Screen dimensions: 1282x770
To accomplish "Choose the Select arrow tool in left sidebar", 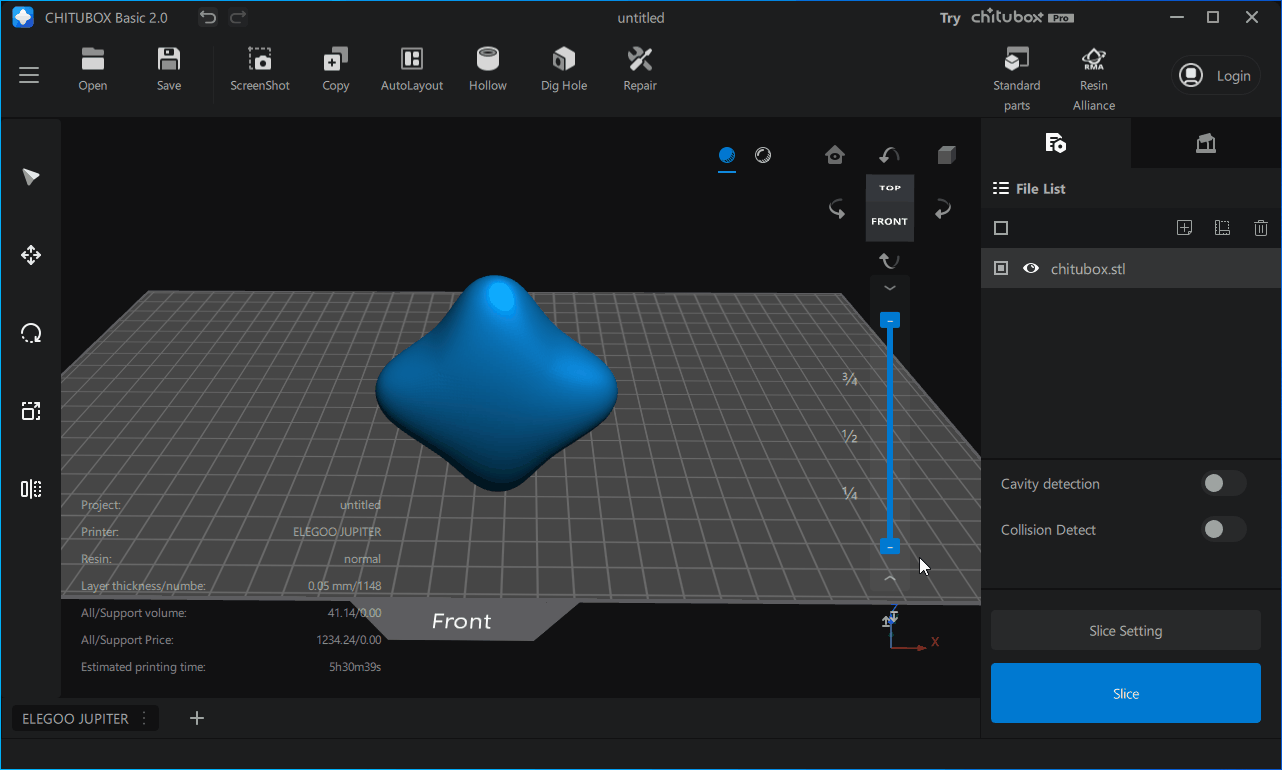I will (x=31, y=177).
